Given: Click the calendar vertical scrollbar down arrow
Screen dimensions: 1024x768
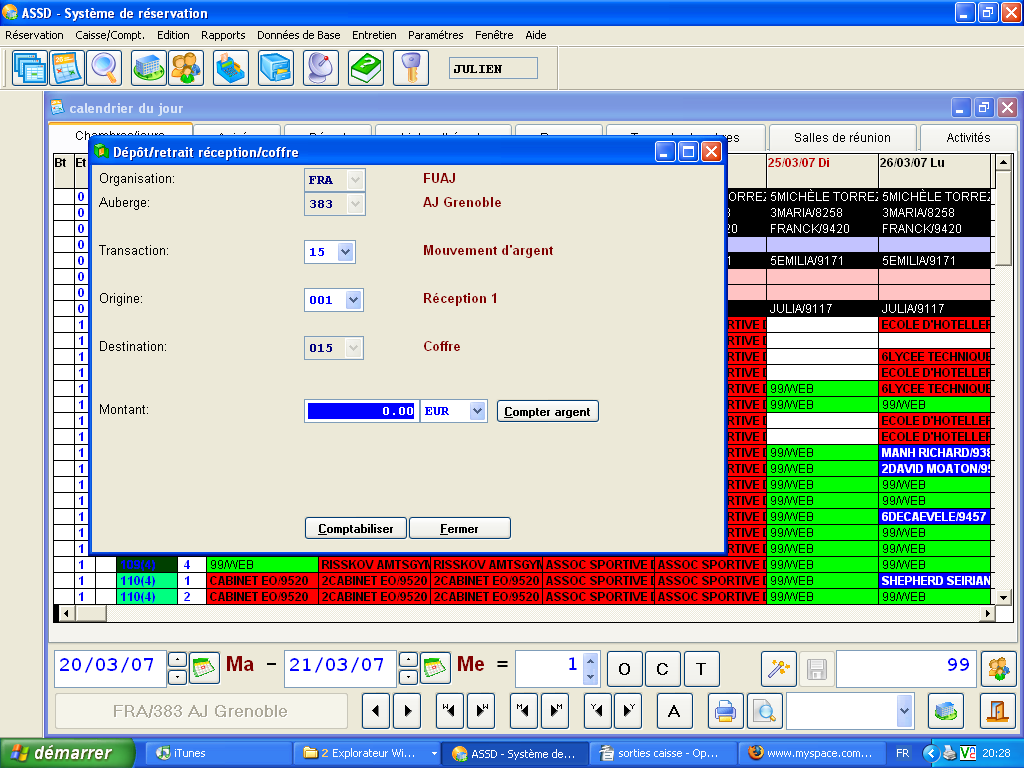Looking at the screenshot, I should (1003, 597).
